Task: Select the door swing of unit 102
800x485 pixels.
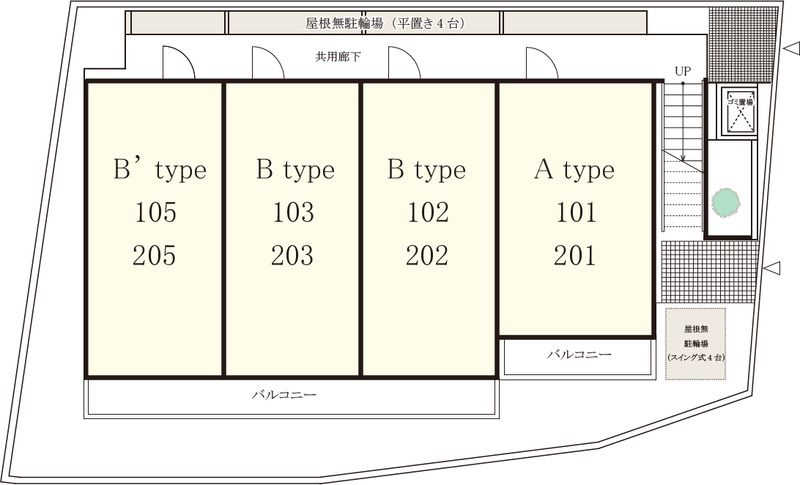Action: coord(405,62)
